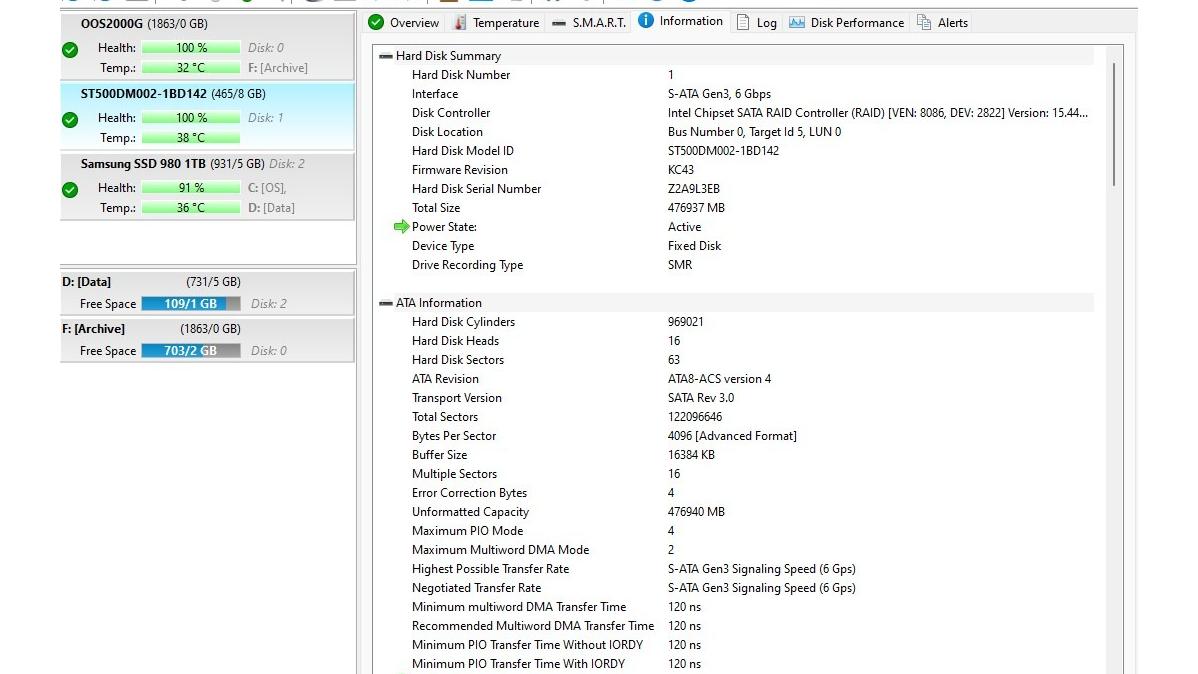Switch to the Overview tab

403,23
